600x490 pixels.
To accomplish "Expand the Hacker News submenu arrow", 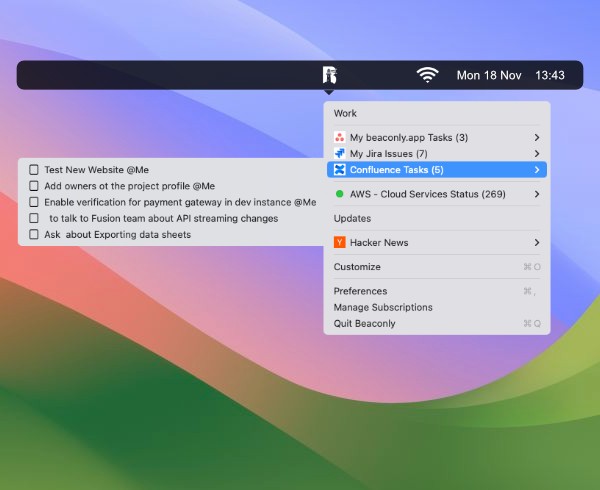I will click(537, 242).
